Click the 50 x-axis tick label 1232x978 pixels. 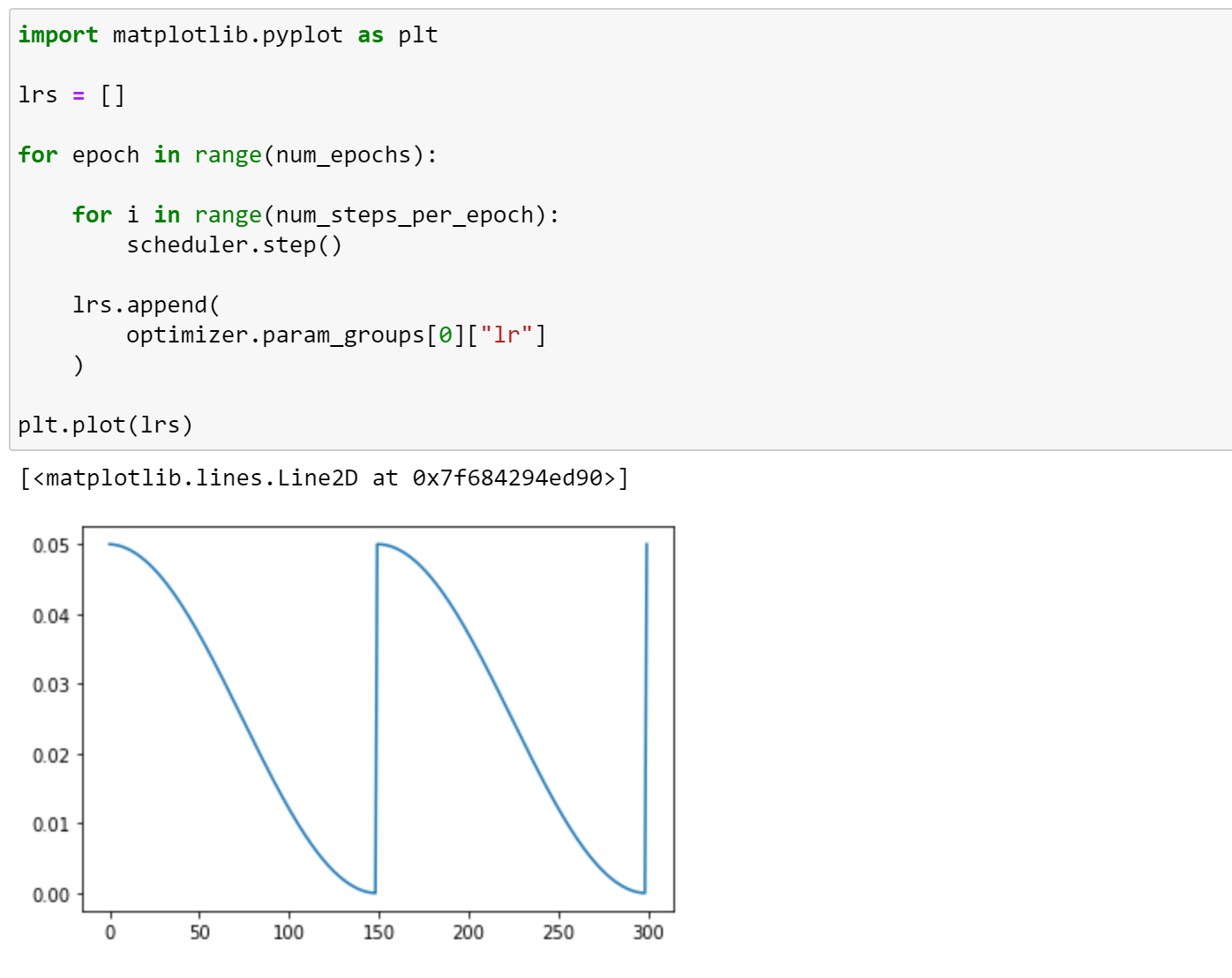pos(200,932)
